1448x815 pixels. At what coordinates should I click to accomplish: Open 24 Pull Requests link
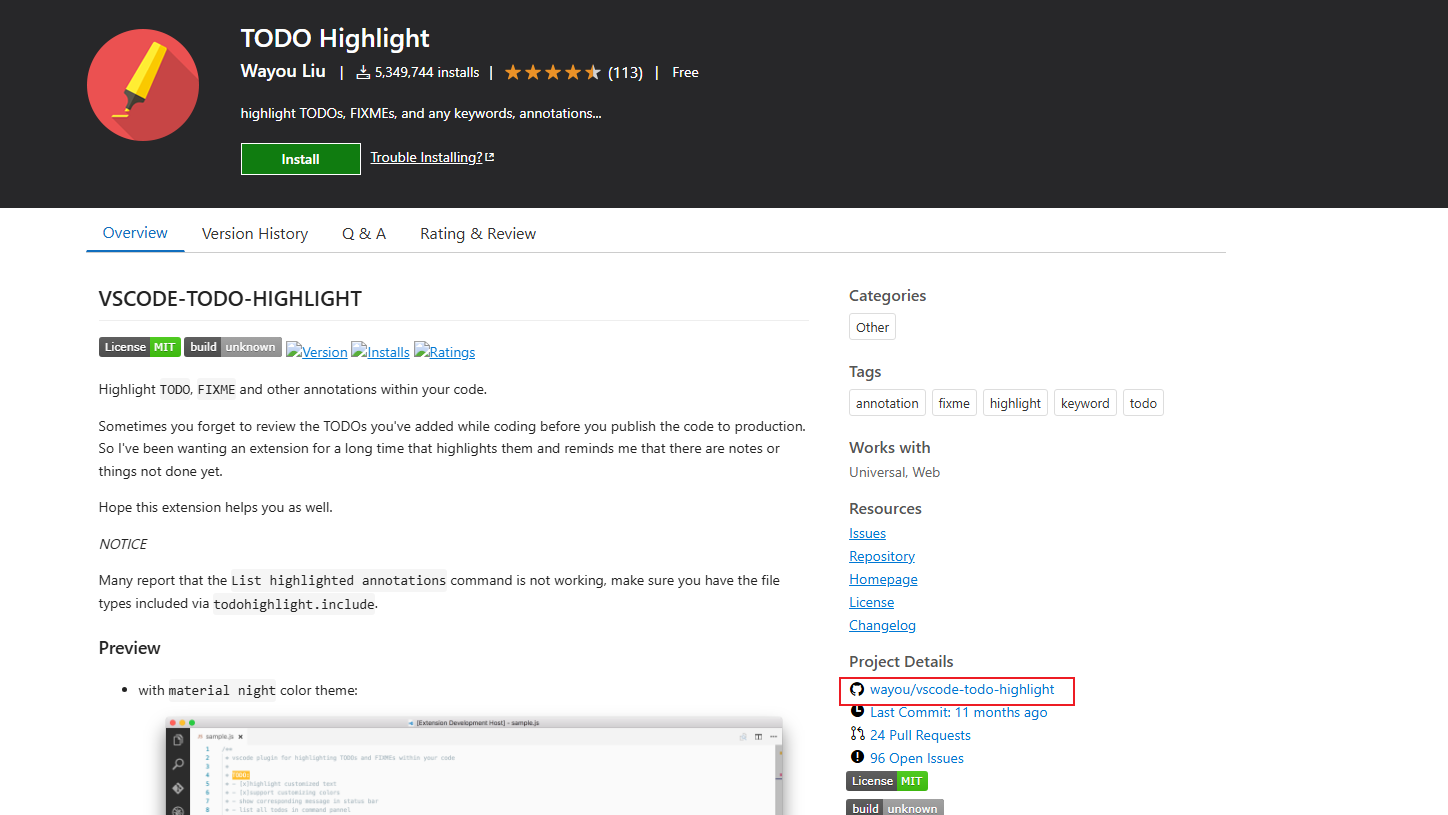[x=920, y=735]
